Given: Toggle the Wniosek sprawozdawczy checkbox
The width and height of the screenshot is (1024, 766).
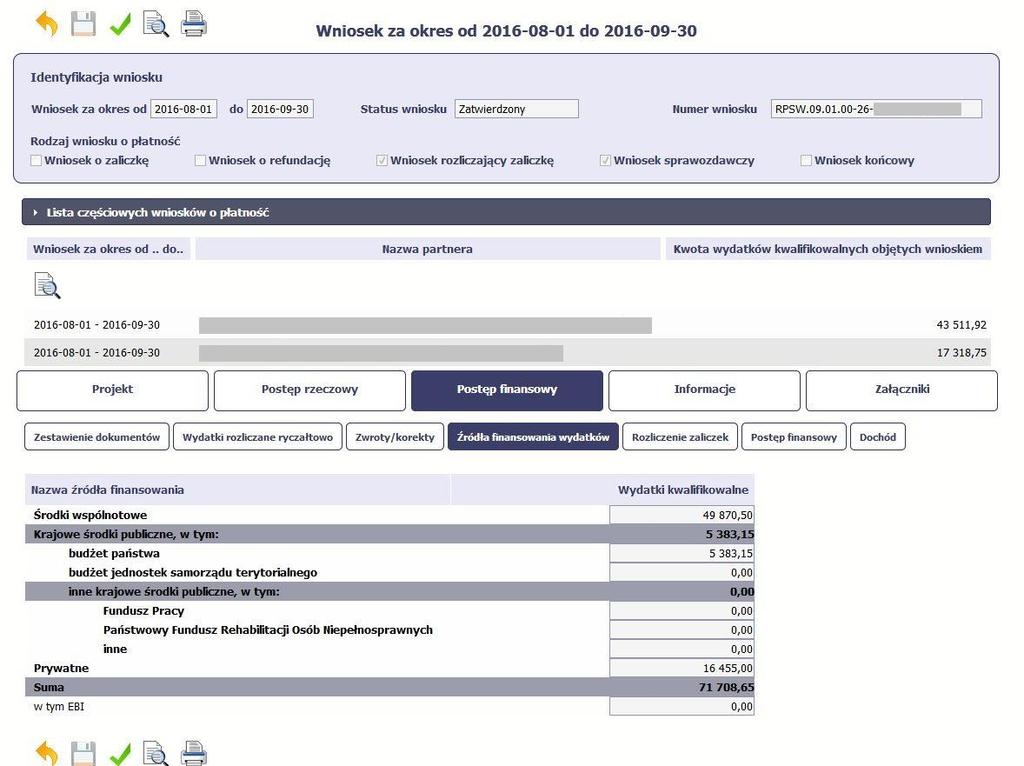Looking at the screenshot, I should tap(605, 161).
